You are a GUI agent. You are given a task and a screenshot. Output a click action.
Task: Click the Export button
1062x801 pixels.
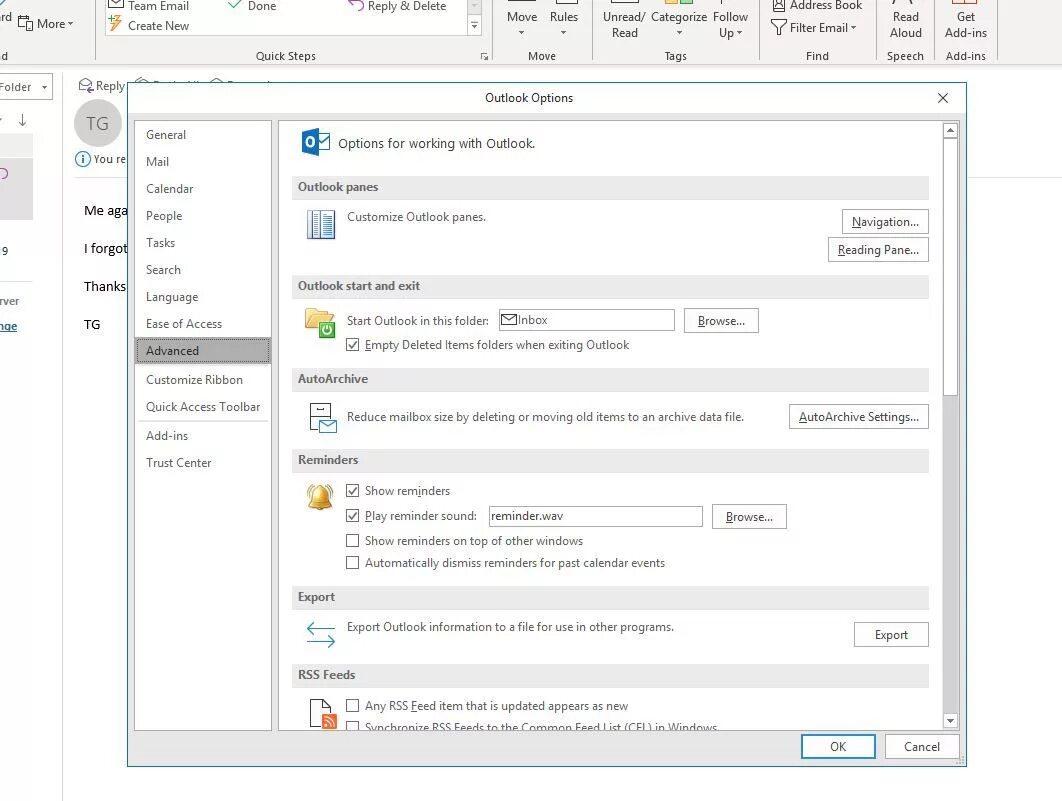coord(891,635)
